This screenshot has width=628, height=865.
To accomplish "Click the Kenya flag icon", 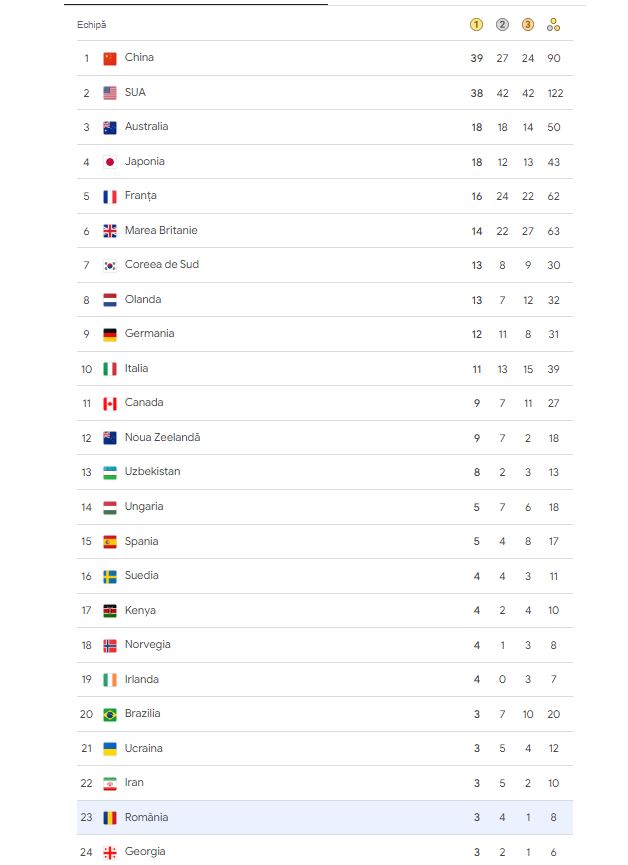I will (110, 611).
